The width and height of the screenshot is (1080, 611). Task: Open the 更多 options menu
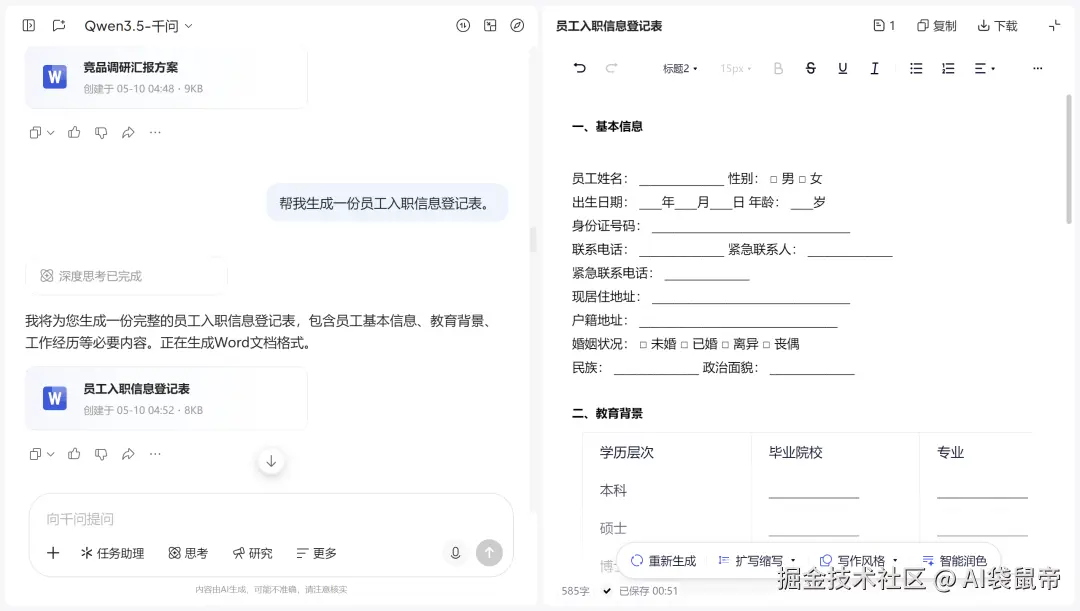pyautogui.click(x=317, y=553)
